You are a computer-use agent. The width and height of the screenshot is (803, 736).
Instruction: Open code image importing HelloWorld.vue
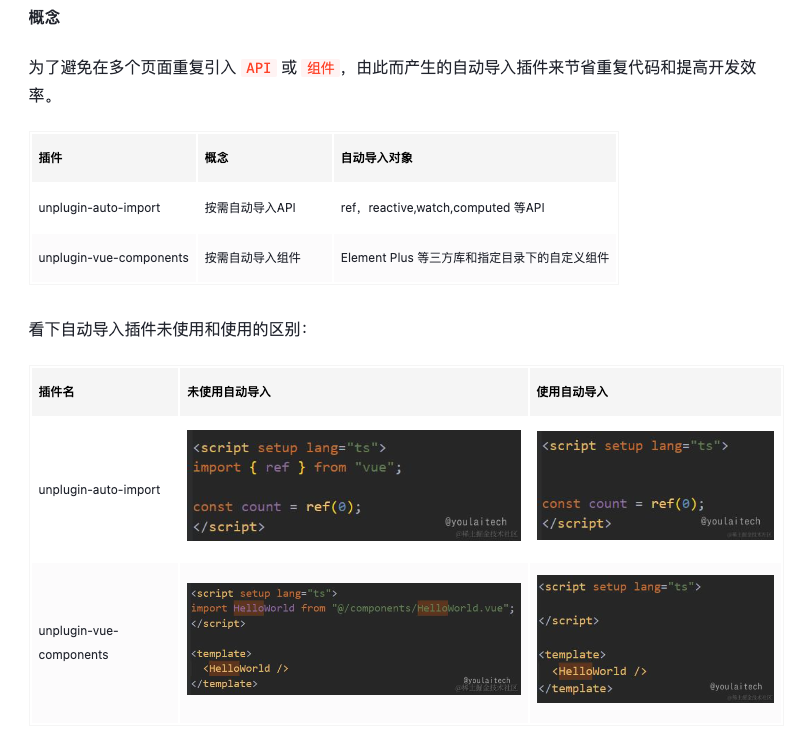[x=354, y=639]
